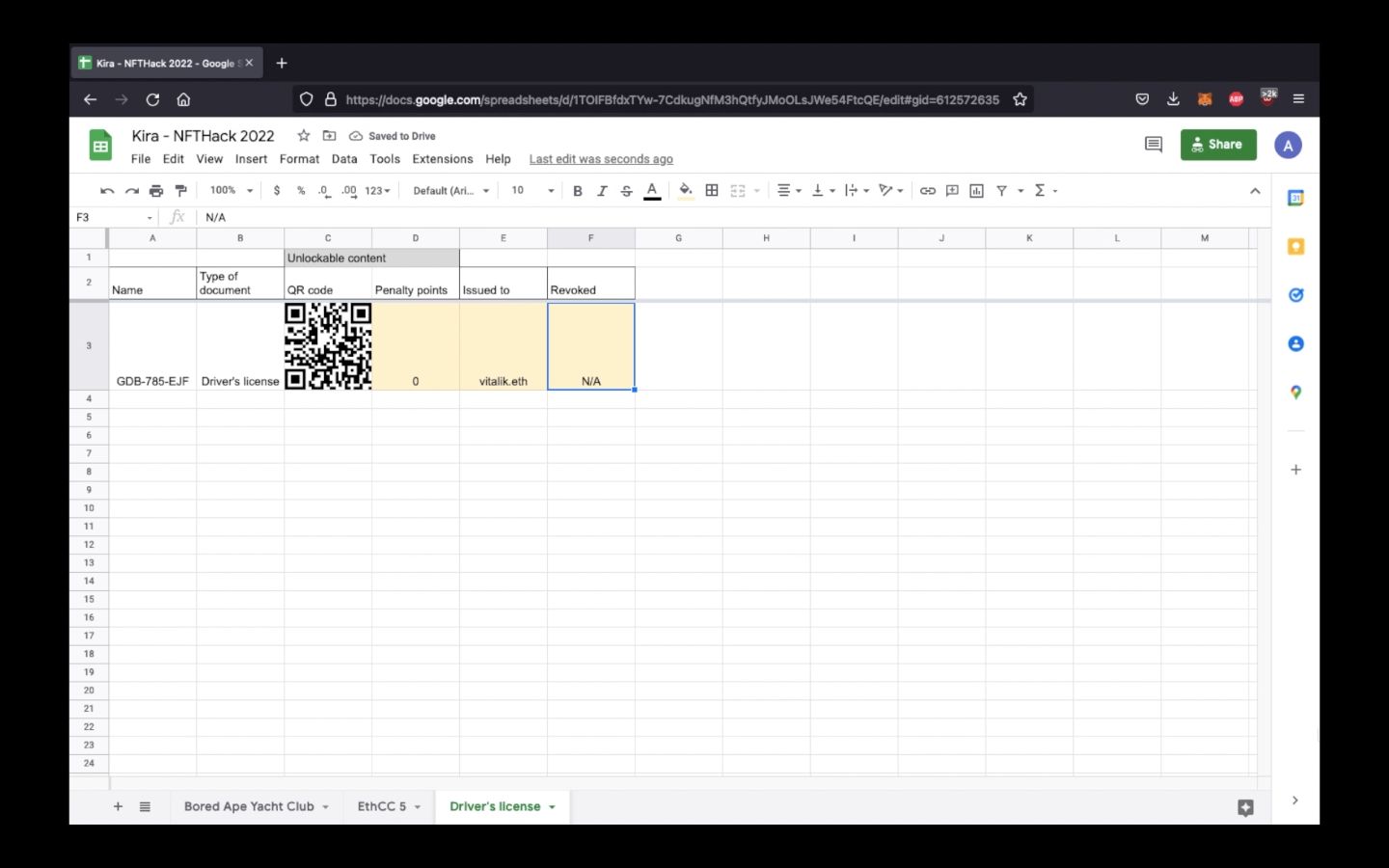1389x868 pixels.
Task: Open Google Calendar side panel
Action: pos(1295,198)
